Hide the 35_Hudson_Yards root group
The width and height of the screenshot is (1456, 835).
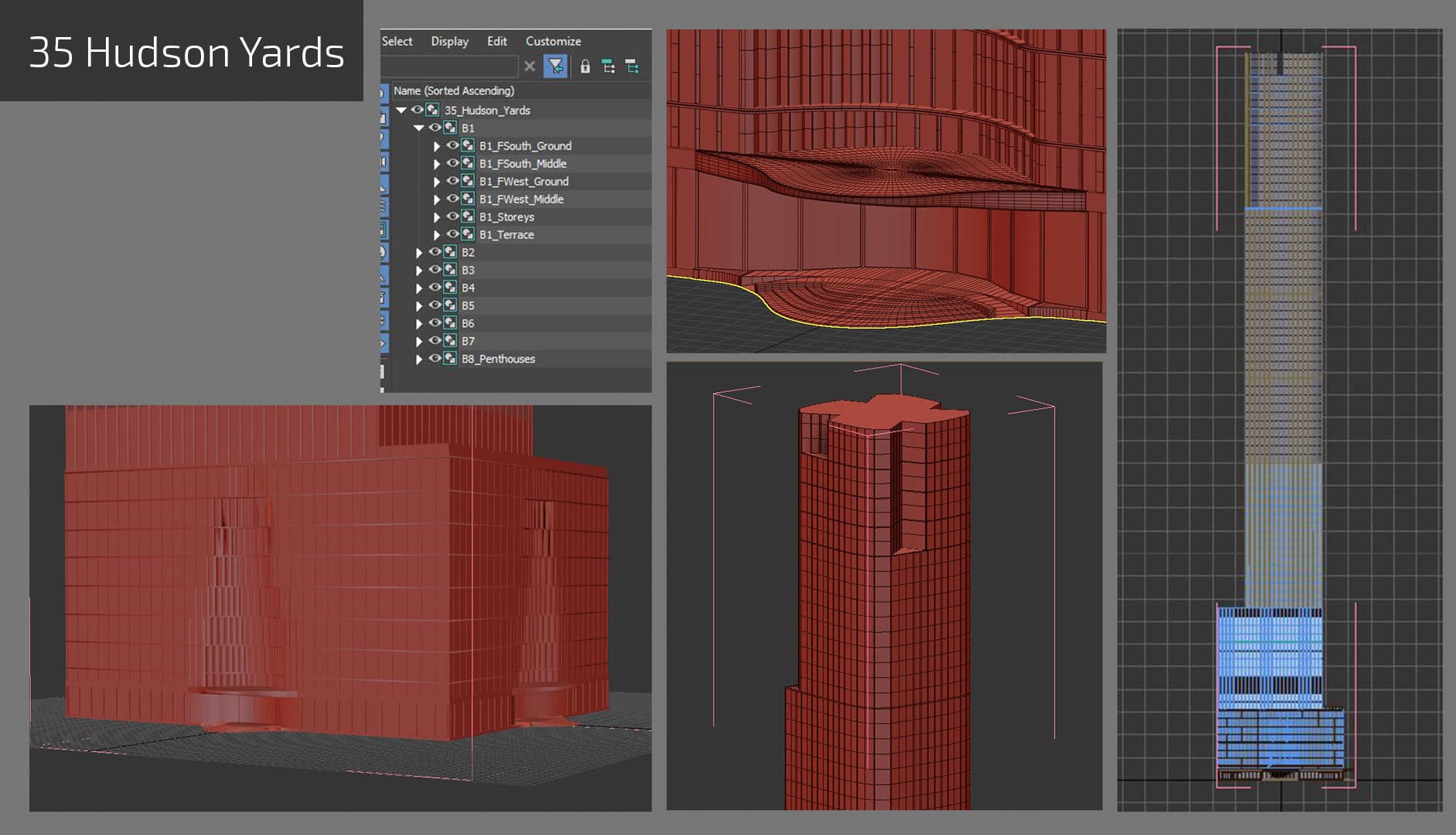[x=418, y=110]
